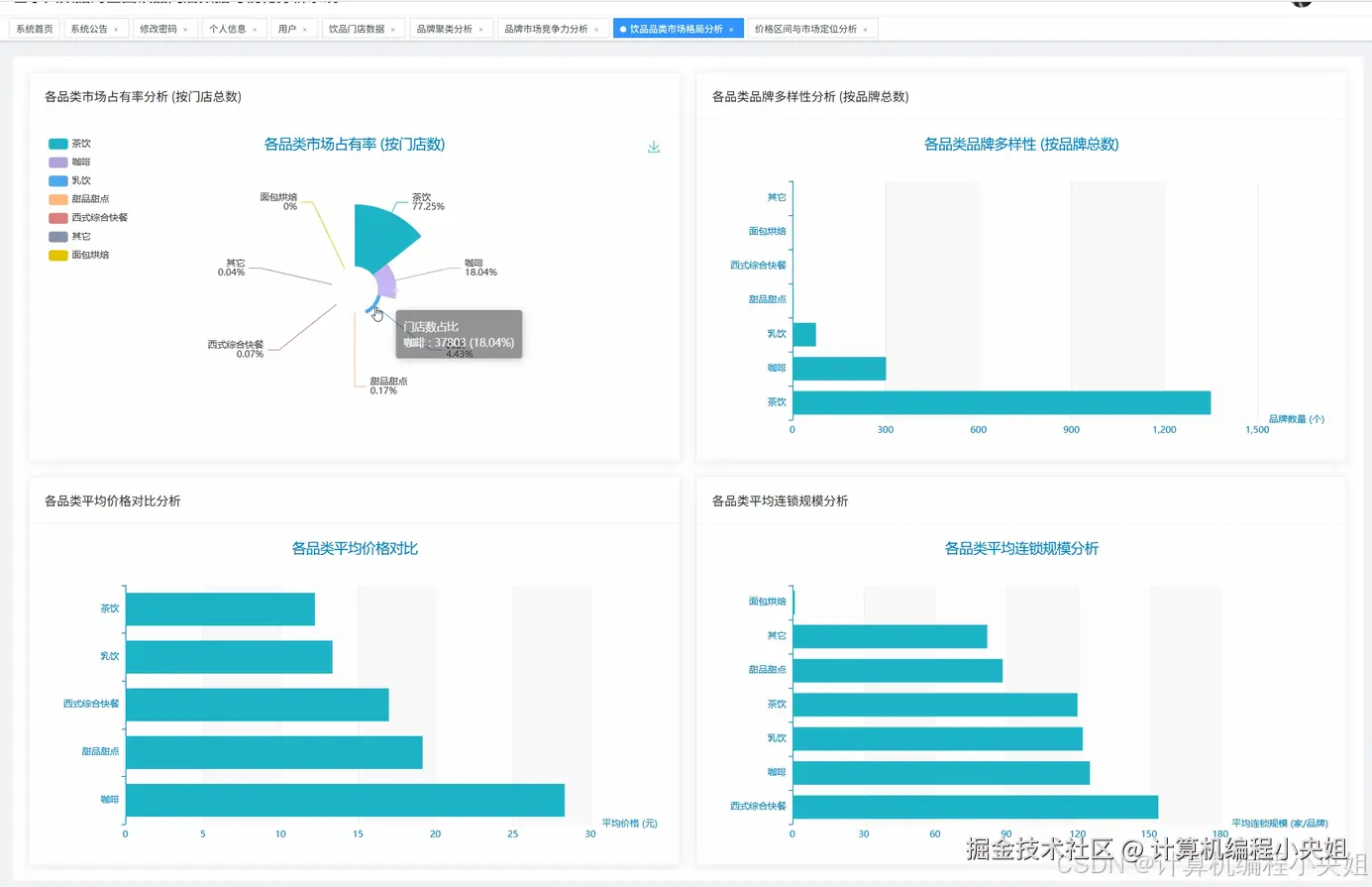Click the 茶饮 77.25% pie label

coord(428,202)
